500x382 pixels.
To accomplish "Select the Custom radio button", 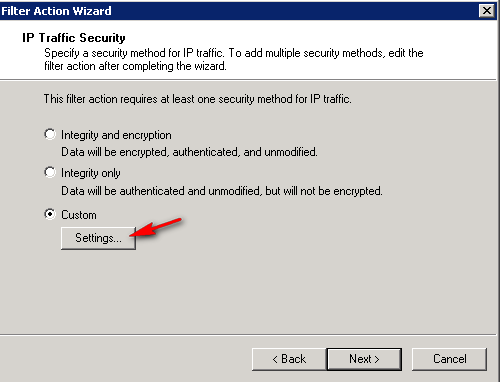I will click(50, 214).
